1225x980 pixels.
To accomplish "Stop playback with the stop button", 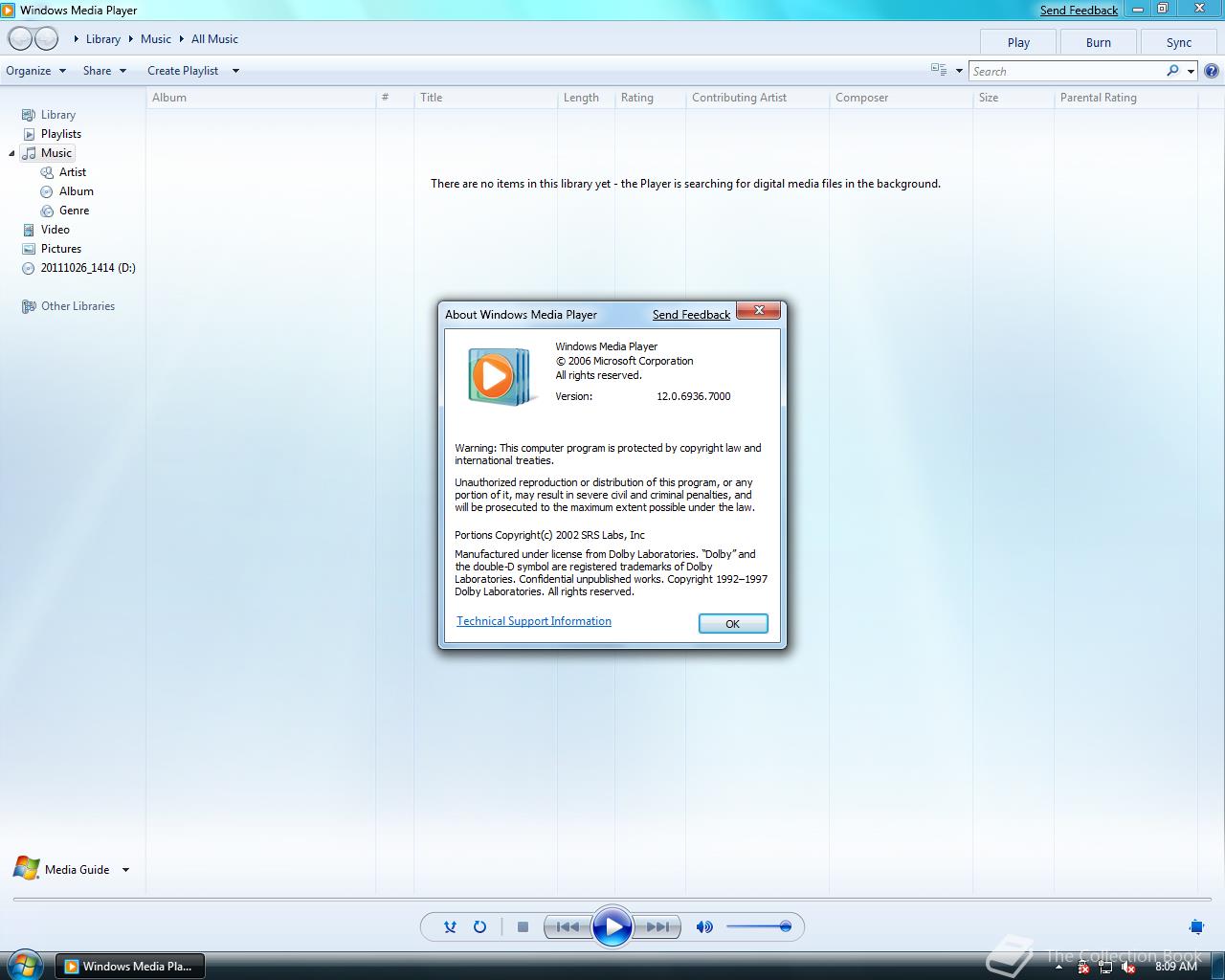I will pos(523,926).
